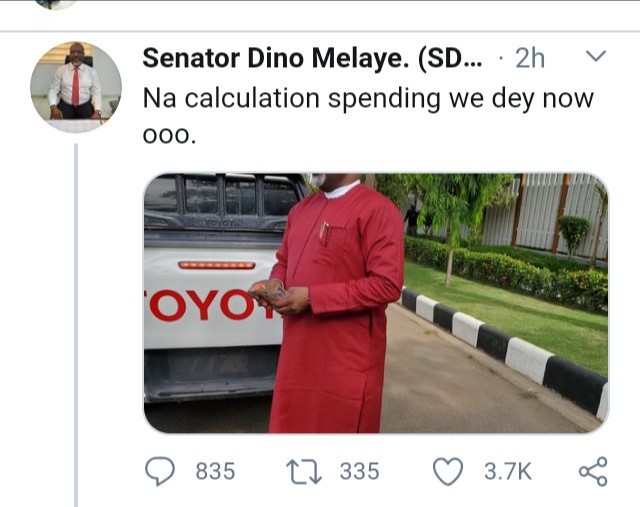This screenshot has width=640, height=507.
Task: Like the tweet with heart icon
Action: pyautogui.click(x=448, y=471)
